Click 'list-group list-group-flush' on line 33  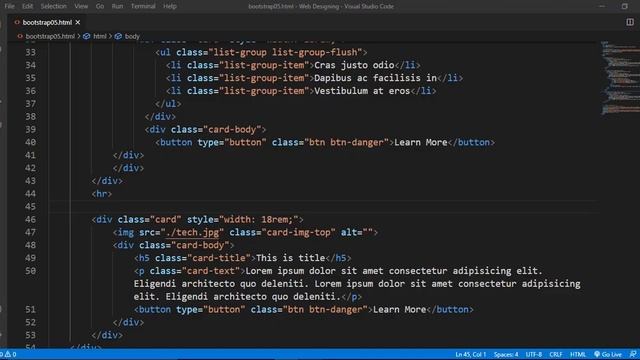point(285,52)
